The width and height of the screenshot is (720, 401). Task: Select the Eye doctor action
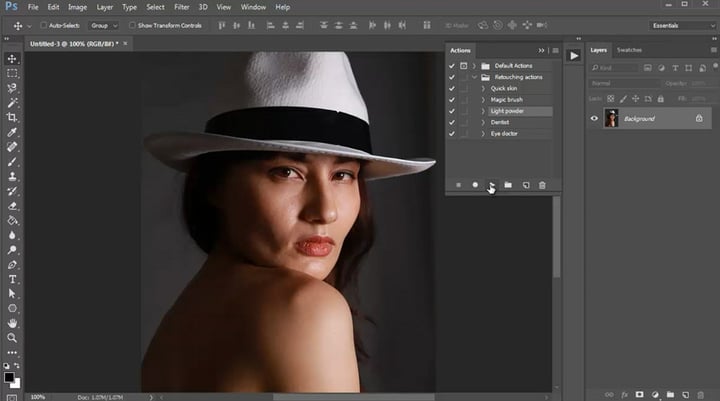505,133
